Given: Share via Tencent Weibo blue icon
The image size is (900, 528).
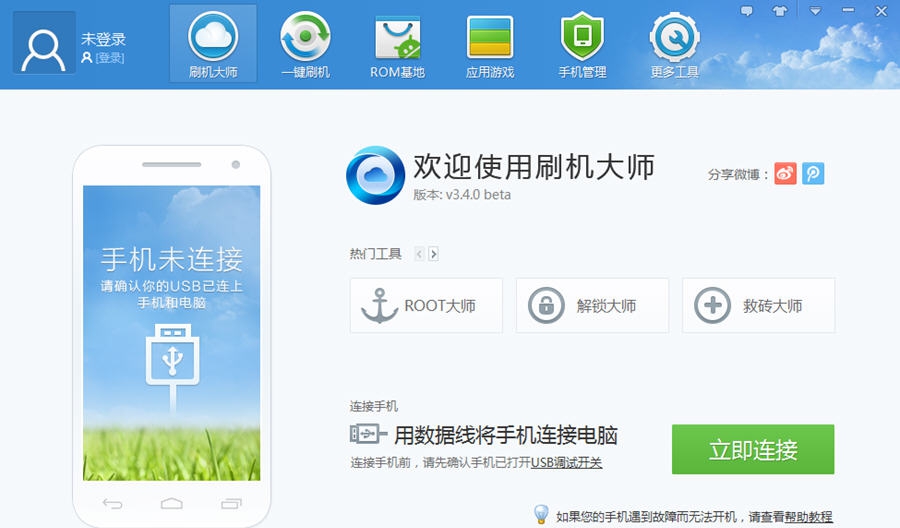Looking at the screenshot, I should pyautogui.click(x=813, y=173).
